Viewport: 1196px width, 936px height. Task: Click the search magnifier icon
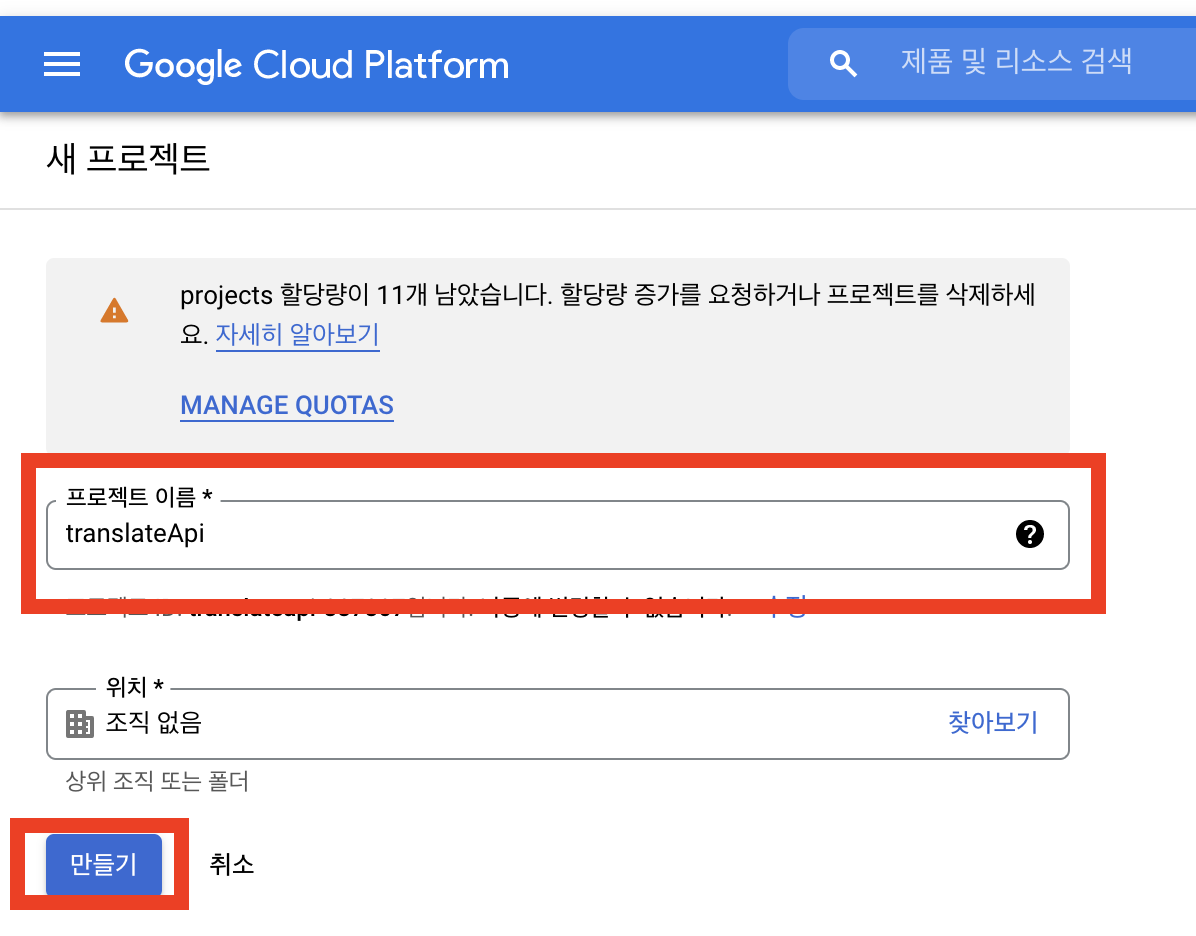click(843, 63)
